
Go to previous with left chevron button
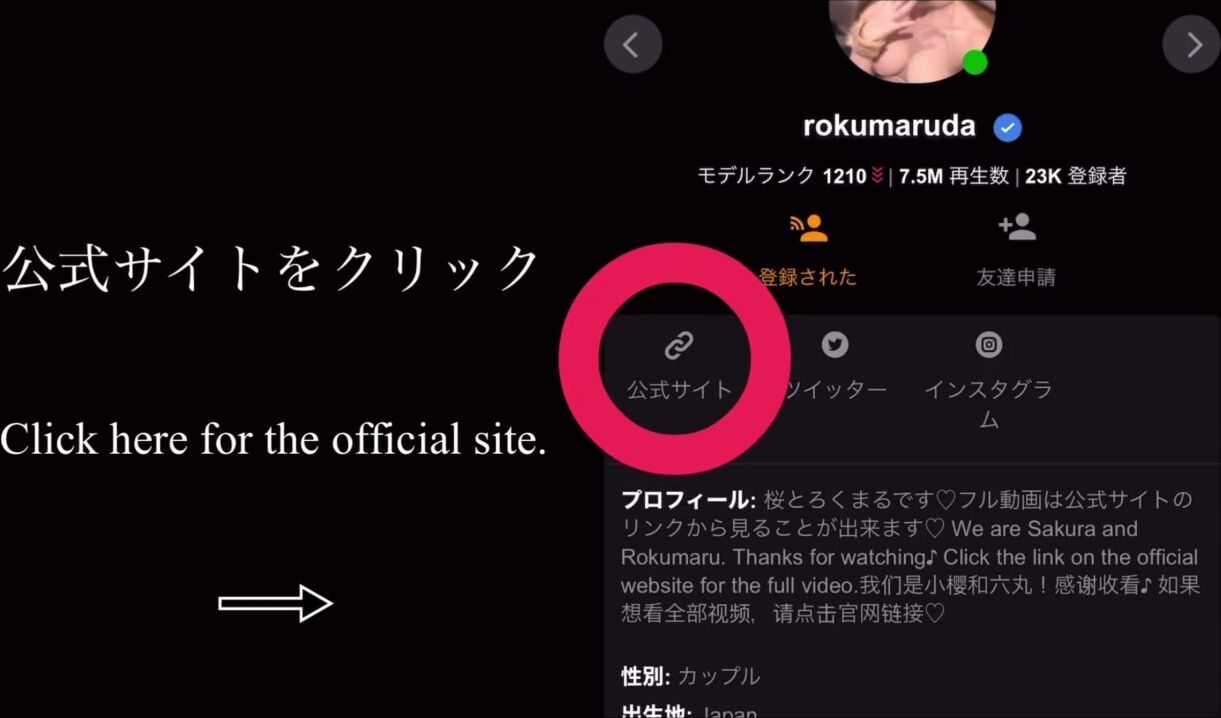[x=633, y=44]
